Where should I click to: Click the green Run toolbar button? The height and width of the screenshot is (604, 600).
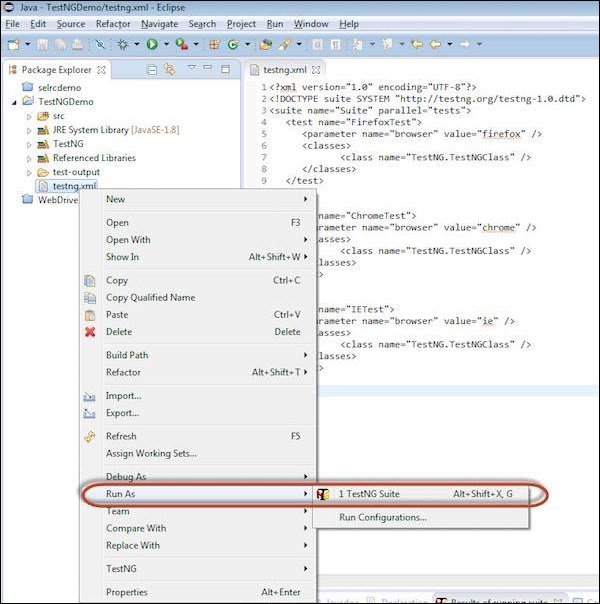click(152, 44)
